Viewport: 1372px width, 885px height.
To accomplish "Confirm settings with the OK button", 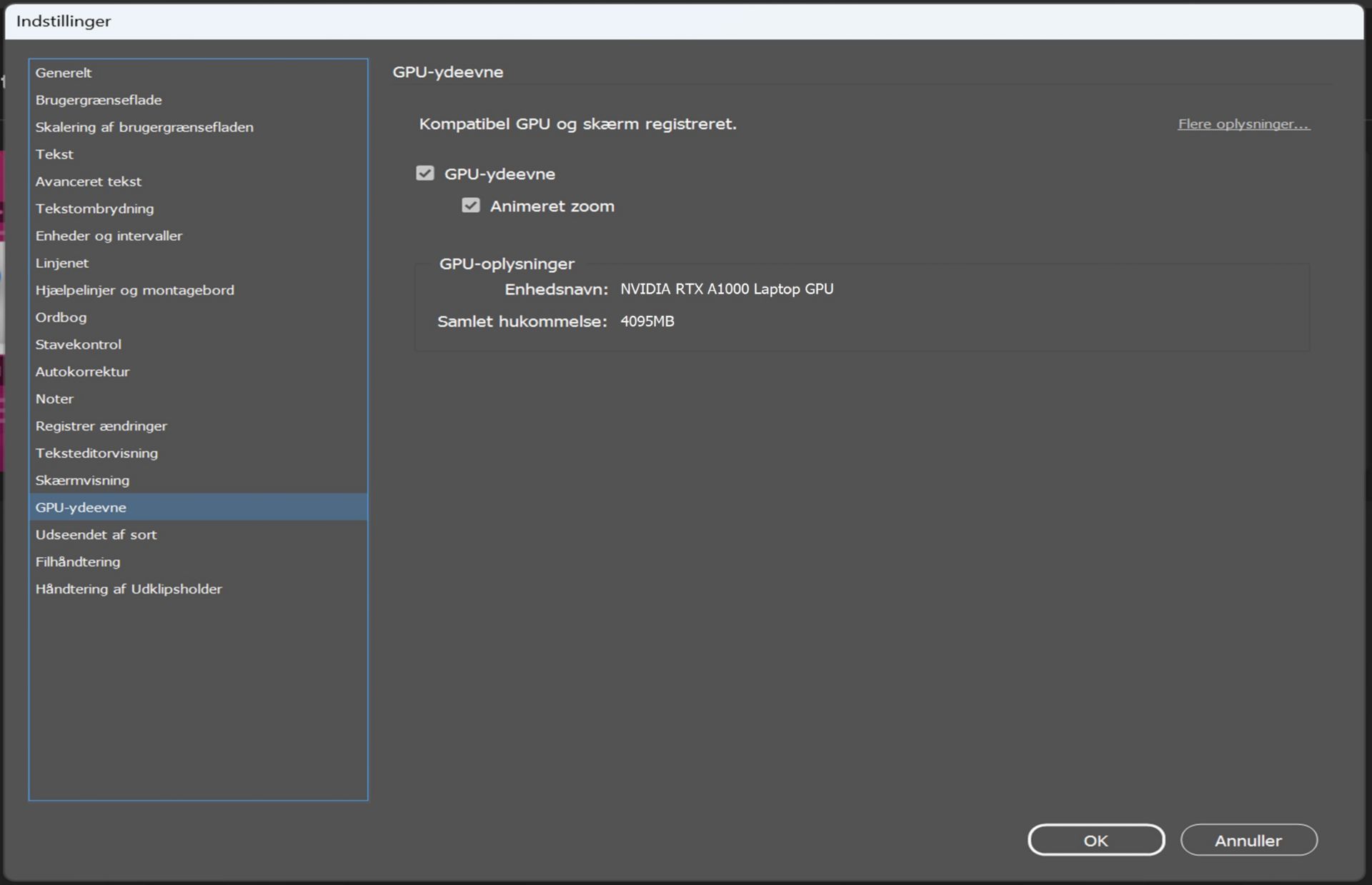I will click(x=1095, y=840).
